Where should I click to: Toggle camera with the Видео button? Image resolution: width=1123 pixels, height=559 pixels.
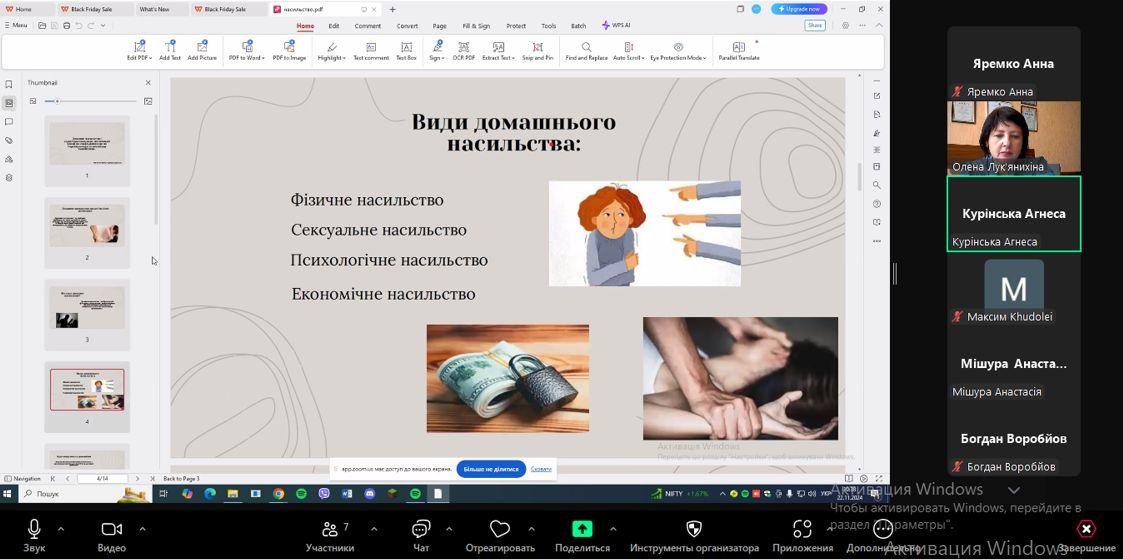[x=112, y=535]
